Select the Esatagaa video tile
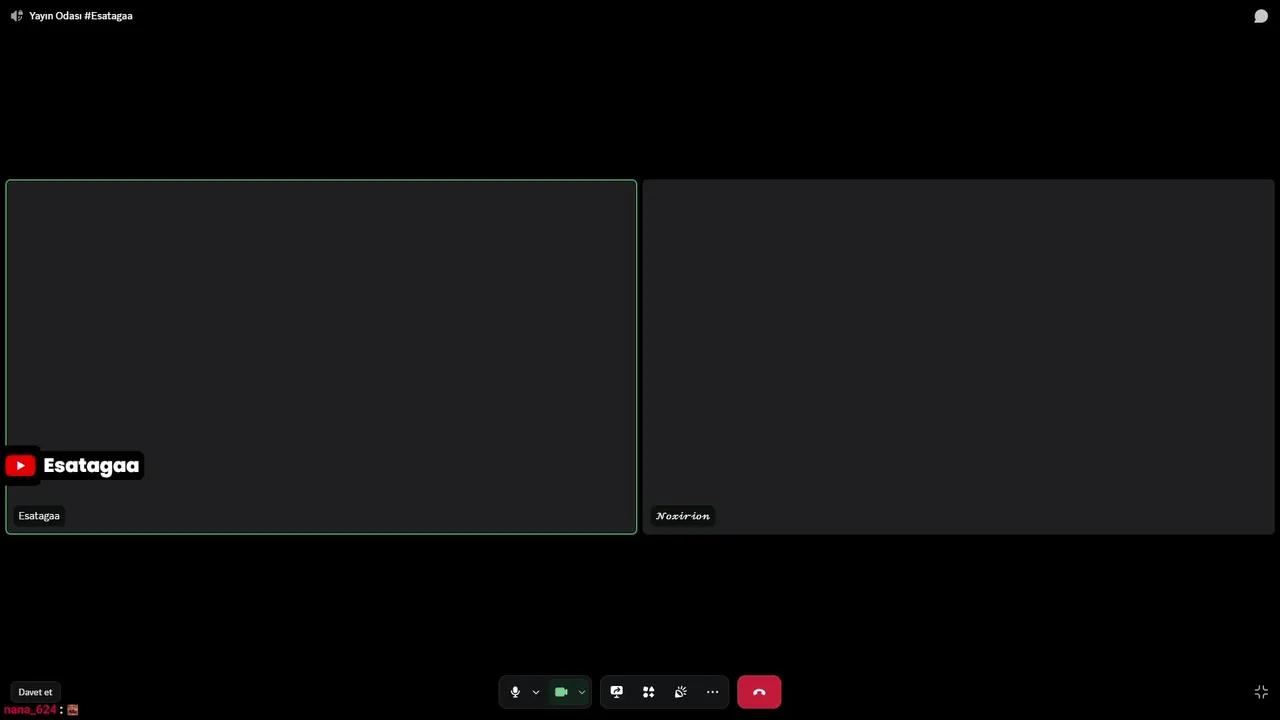Screen dimensions: 1280x720 [x=321, y=357]
